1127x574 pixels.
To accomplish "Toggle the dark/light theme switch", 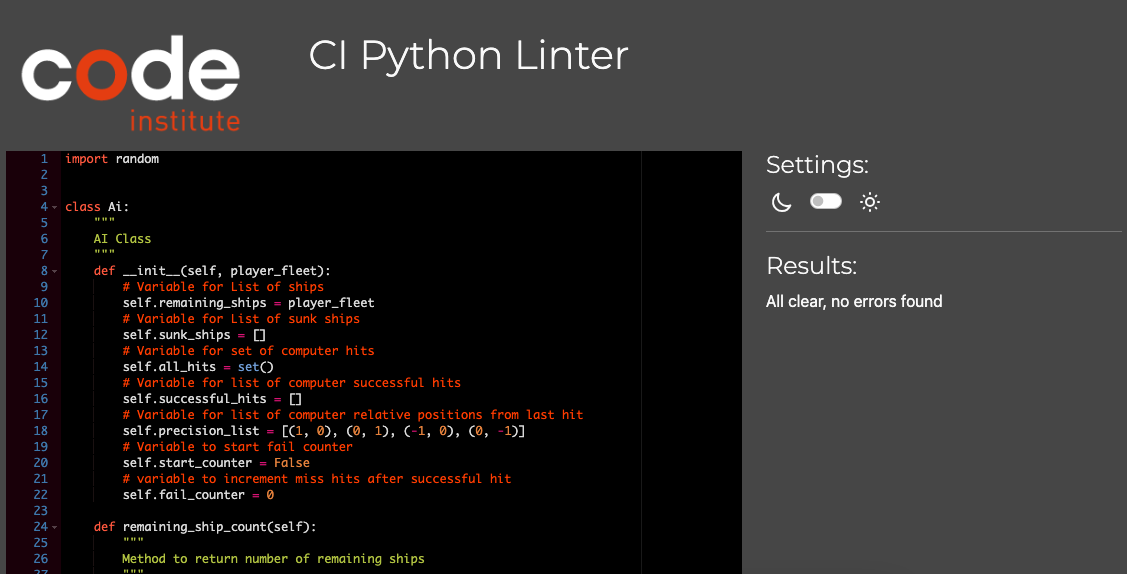I will click(825, 202).
